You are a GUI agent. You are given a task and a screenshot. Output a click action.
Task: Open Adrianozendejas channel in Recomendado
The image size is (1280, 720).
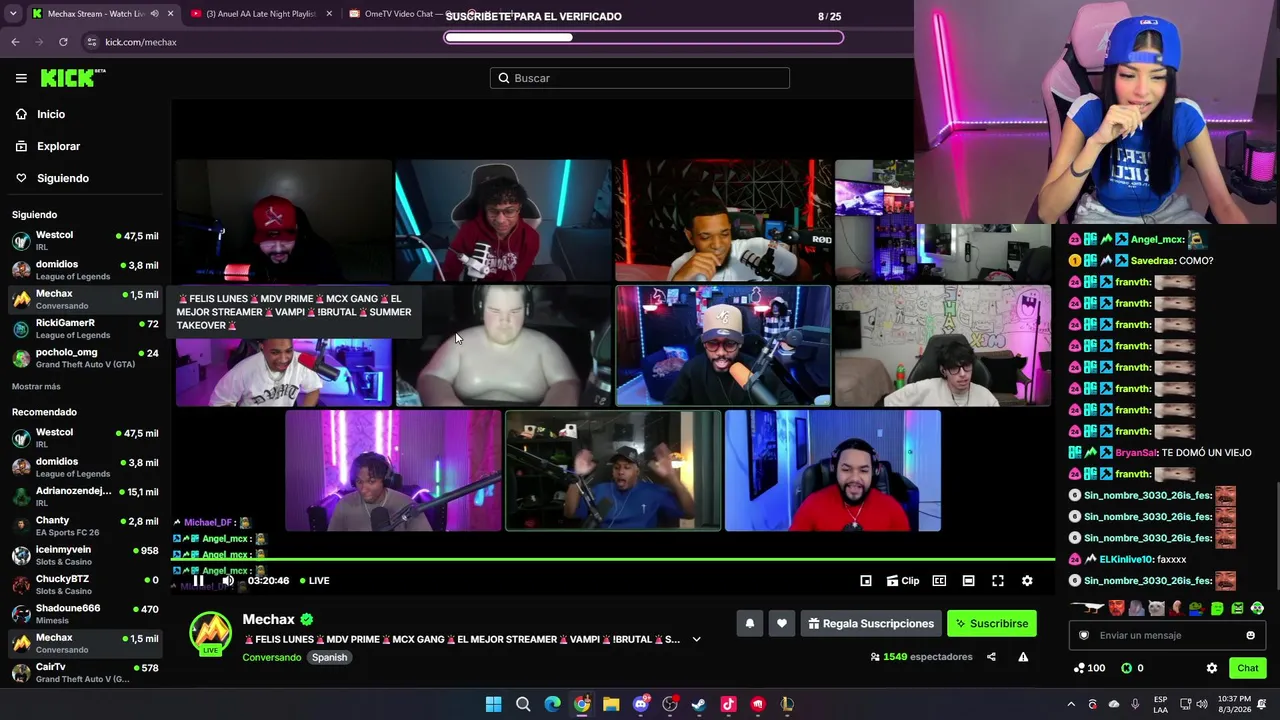click(x=85, y=497)
